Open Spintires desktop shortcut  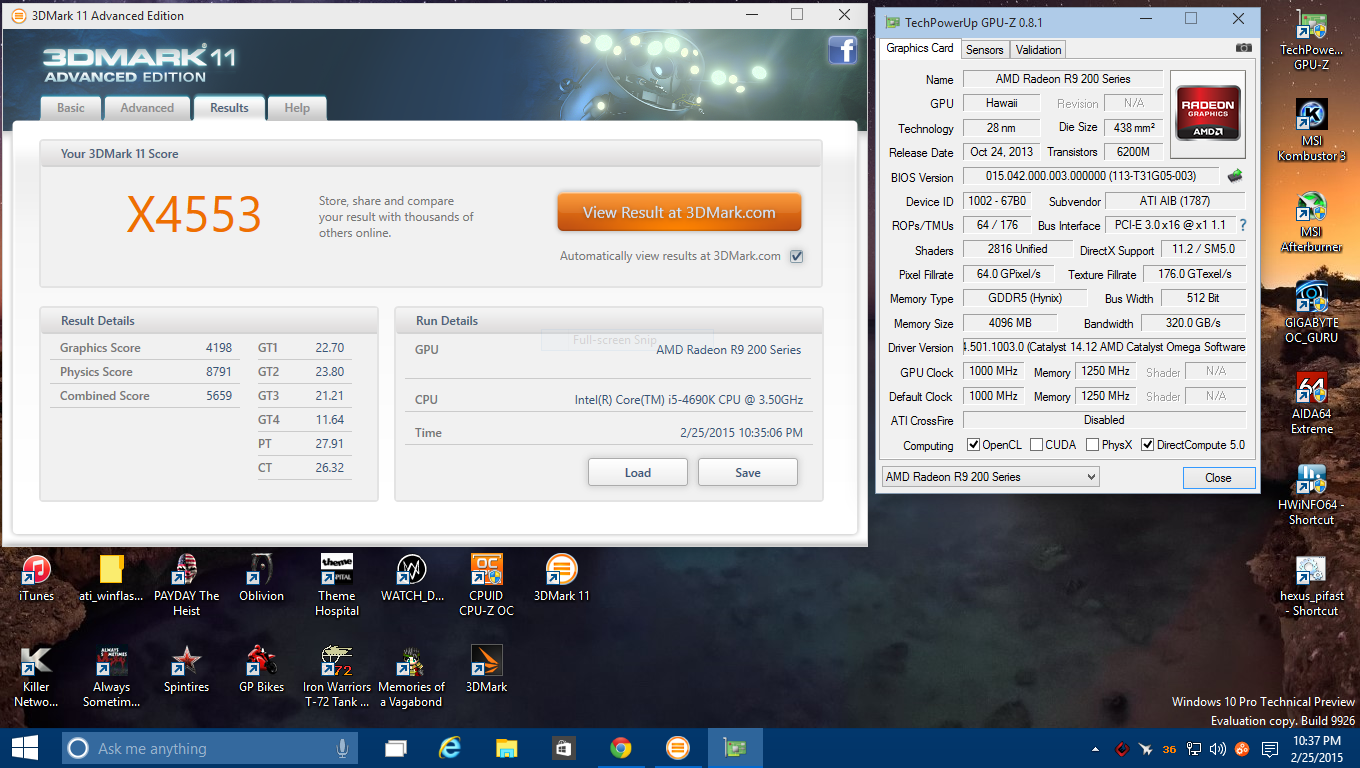click(186, 668)
